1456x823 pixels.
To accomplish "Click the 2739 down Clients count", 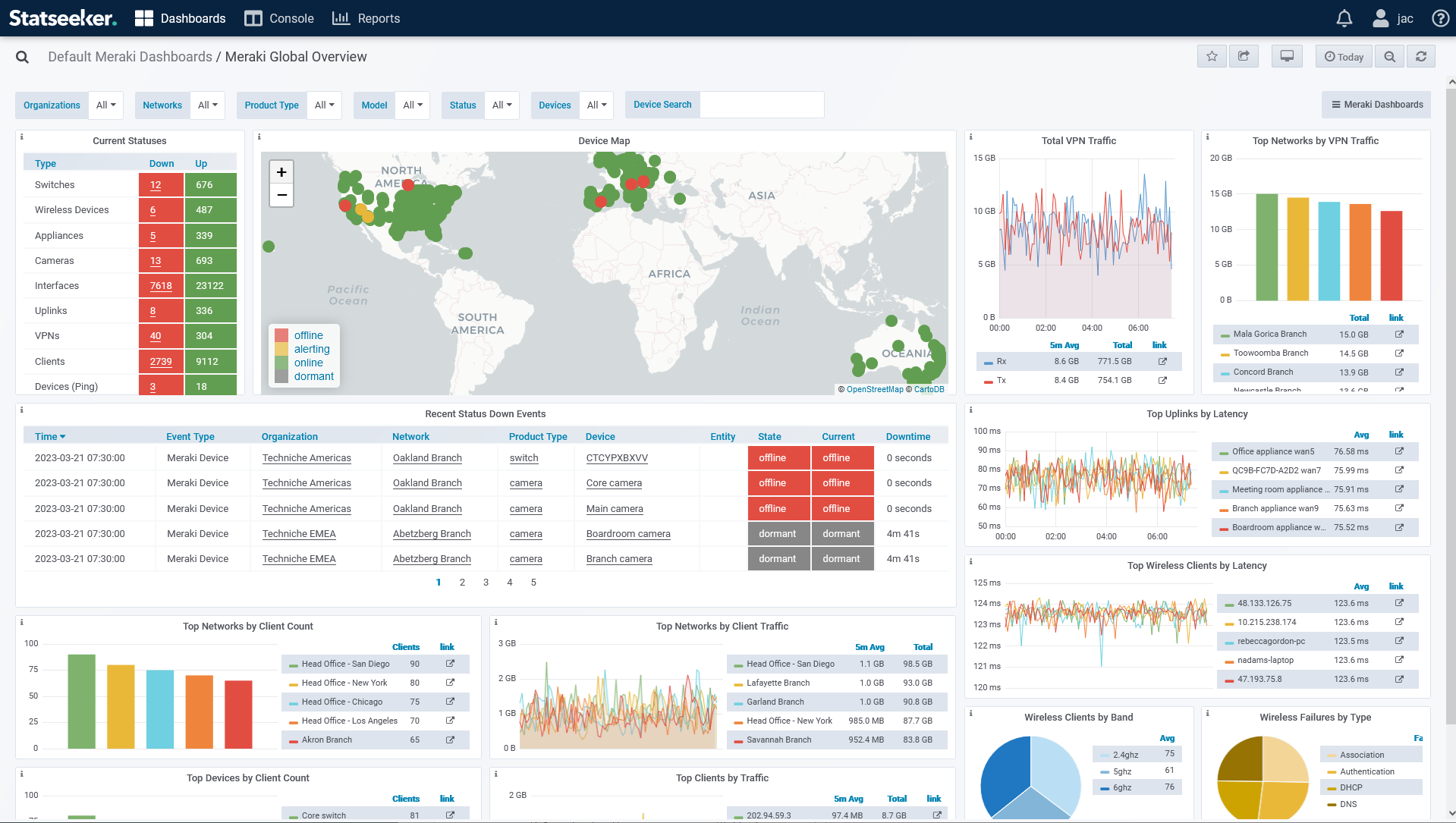I will coord(161,362).
